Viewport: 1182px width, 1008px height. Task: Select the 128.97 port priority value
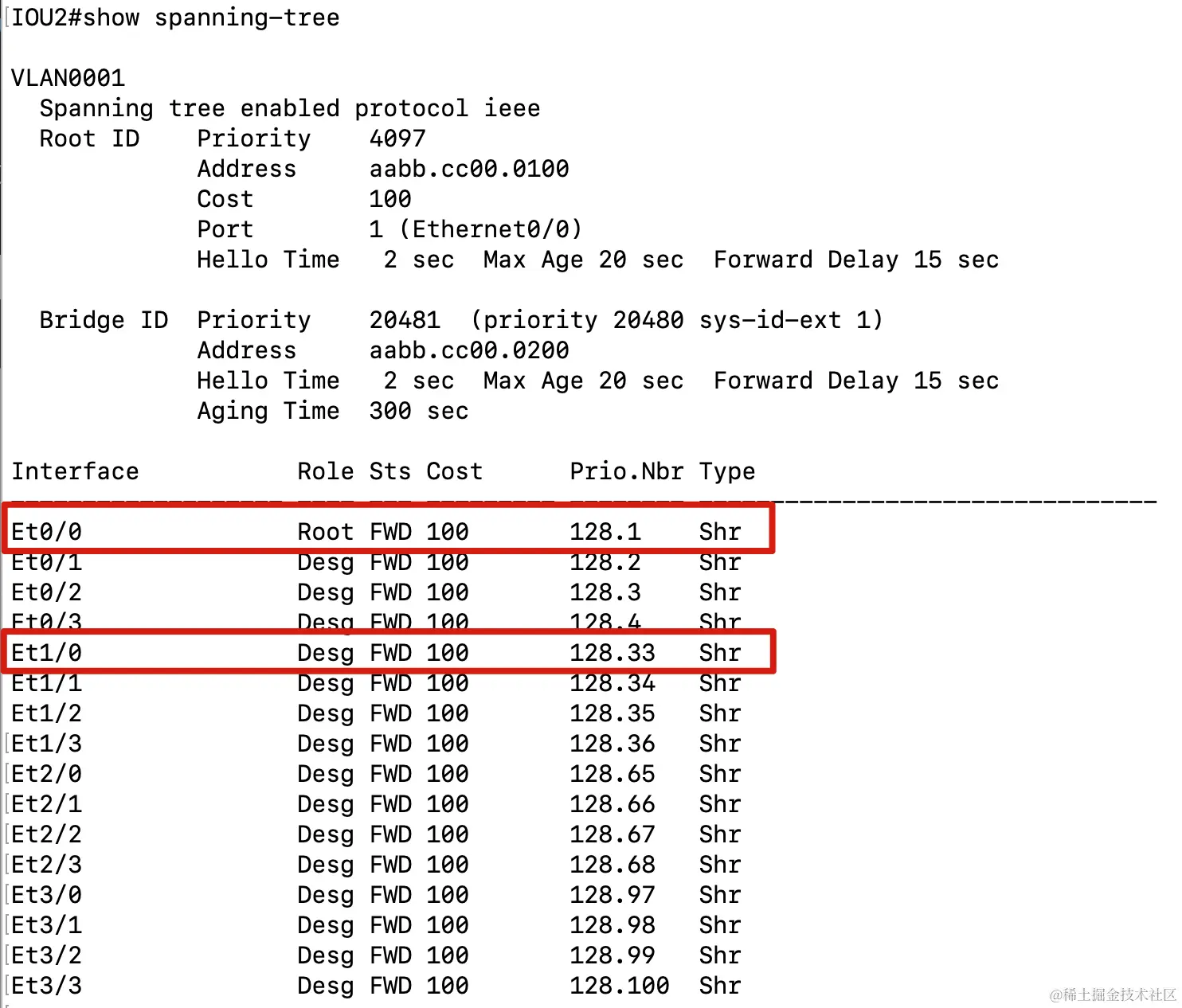(613, 895)
